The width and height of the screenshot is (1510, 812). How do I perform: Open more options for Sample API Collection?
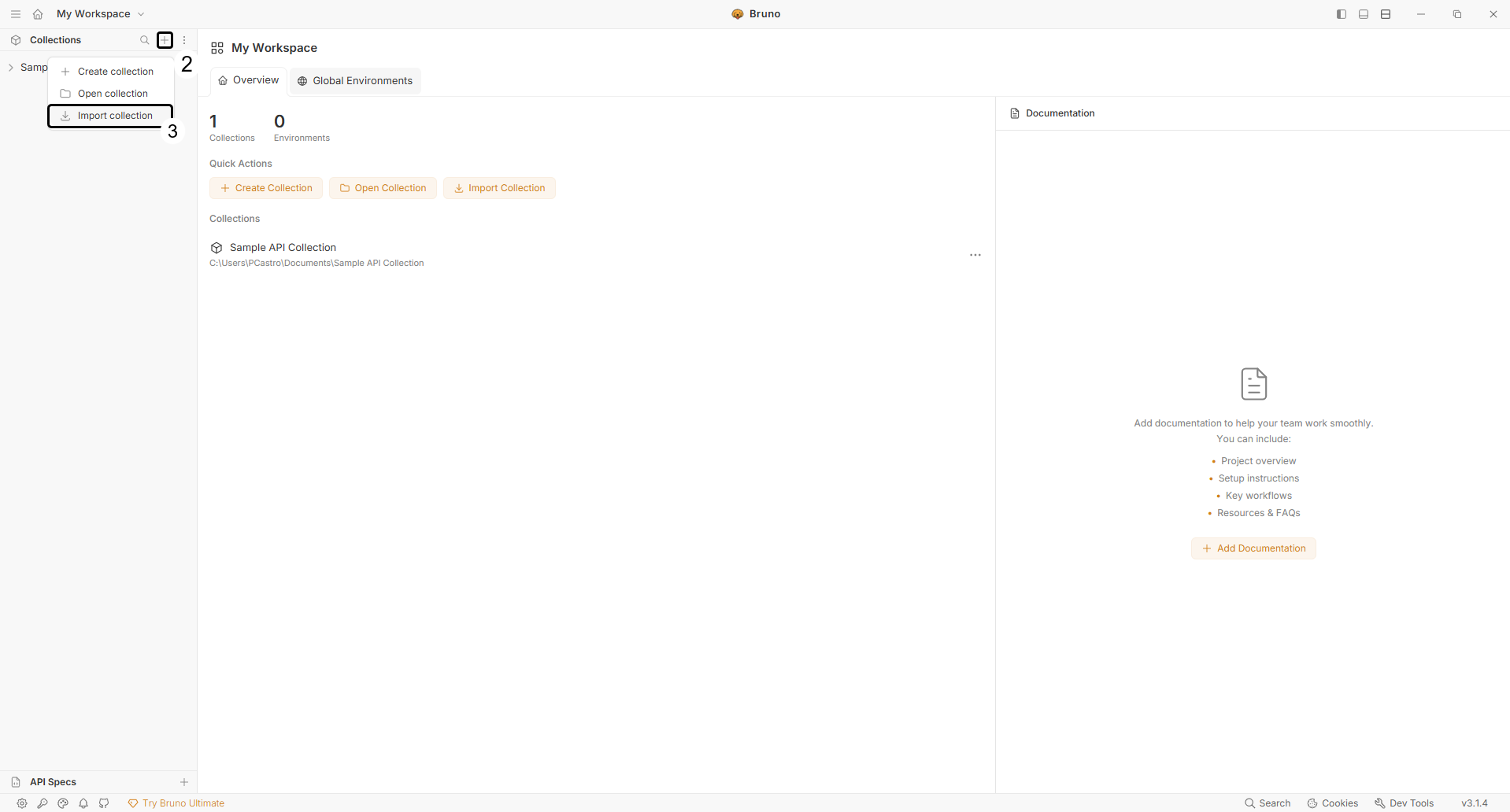coord(975,255)
